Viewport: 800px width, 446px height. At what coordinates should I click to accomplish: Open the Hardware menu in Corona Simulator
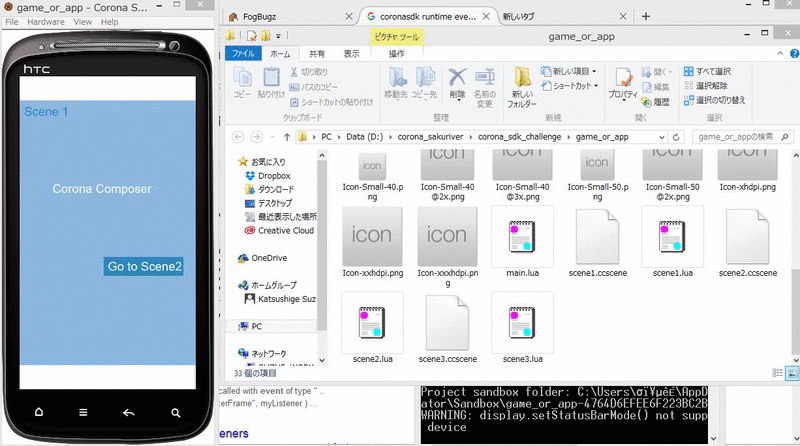pos(46,21)
